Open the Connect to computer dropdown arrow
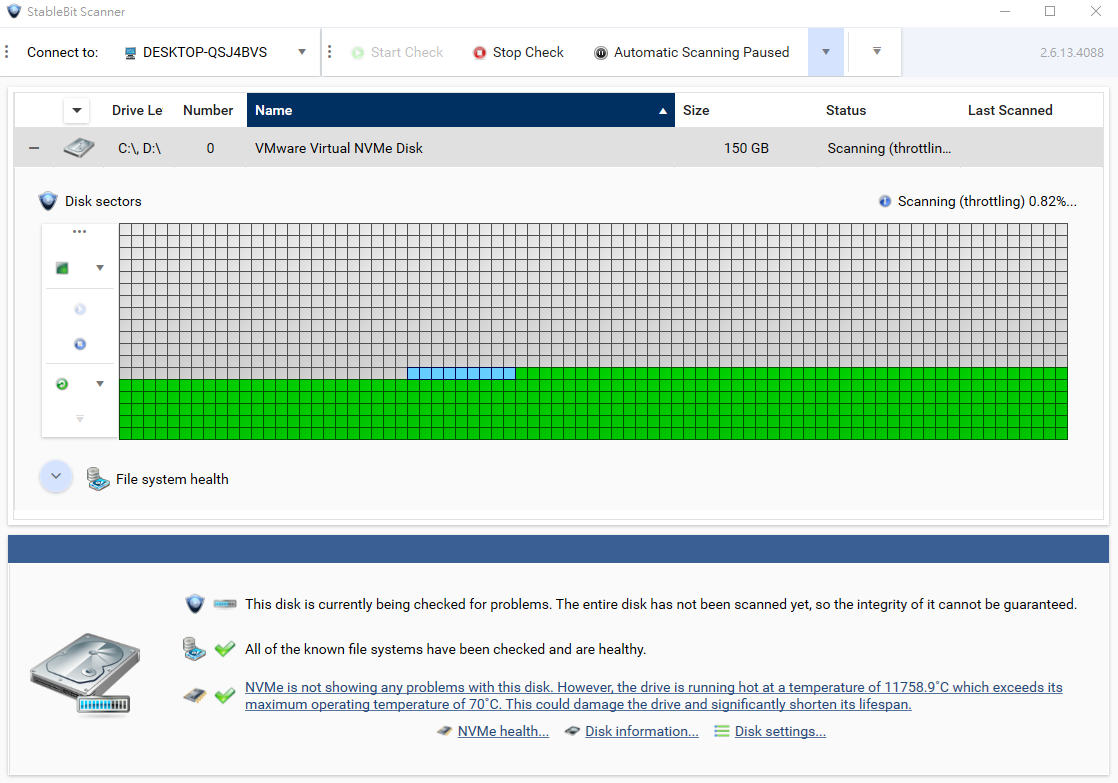The height and width of the screenshot is (783, 1118). tap(302, 52)
